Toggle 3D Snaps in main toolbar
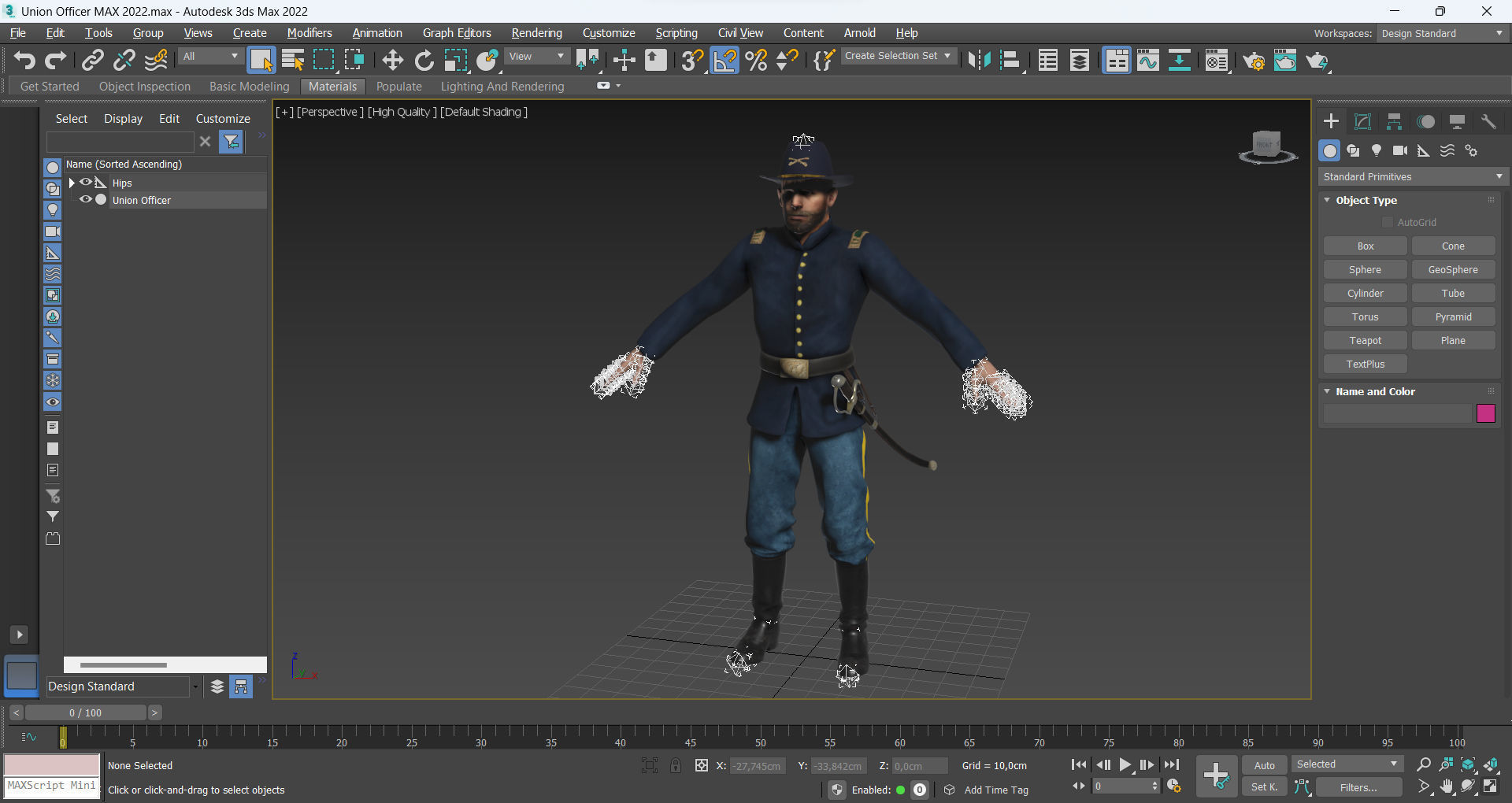Viewport: 1512px width, 803px height. [x=692, y=60]
